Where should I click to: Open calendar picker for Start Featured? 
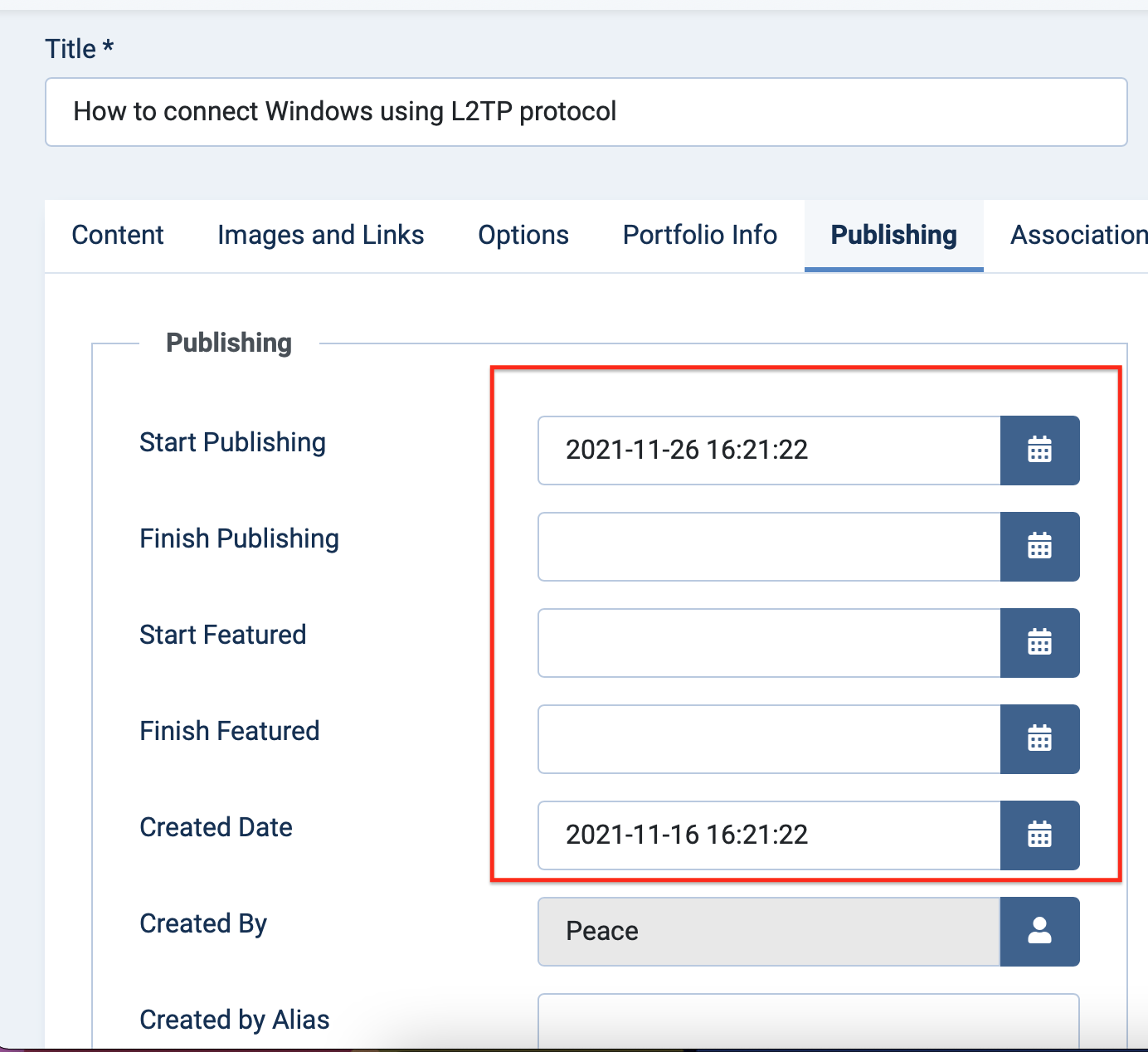click(x=1040, y=643)
